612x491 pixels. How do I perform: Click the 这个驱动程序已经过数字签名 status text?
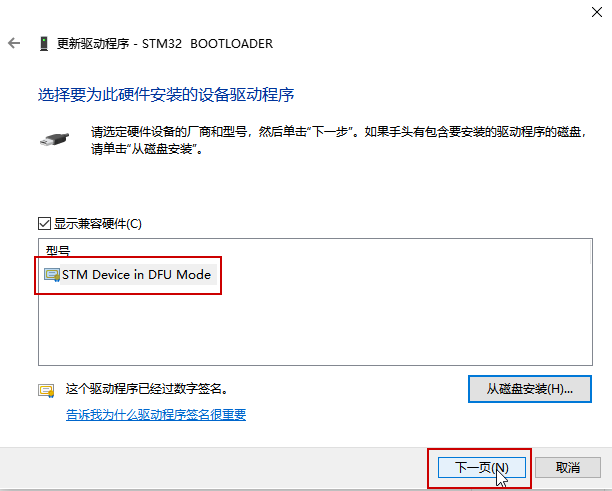[x=147, y=389]
